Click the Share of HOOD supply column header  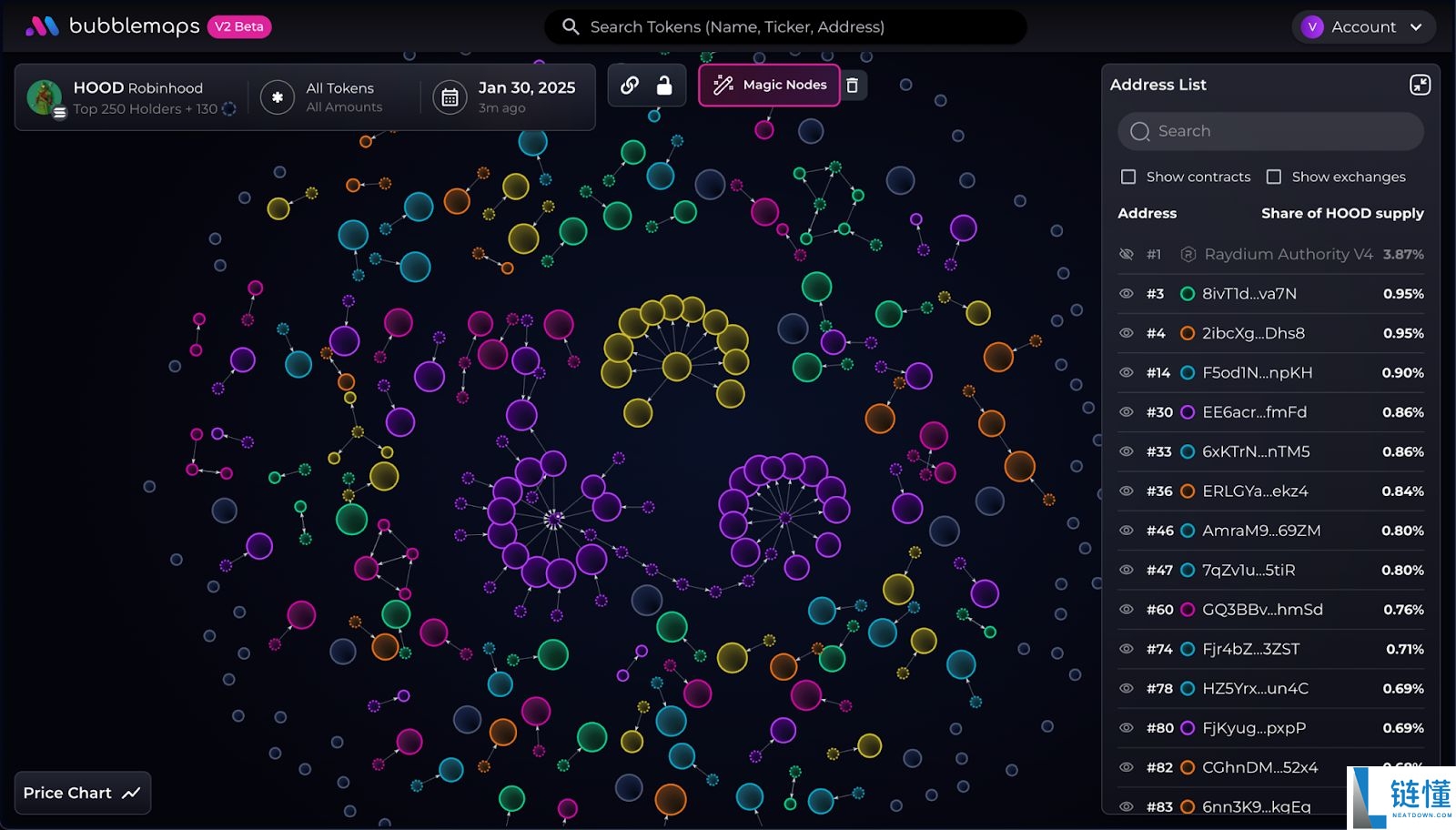click(x=1342, y=213)
